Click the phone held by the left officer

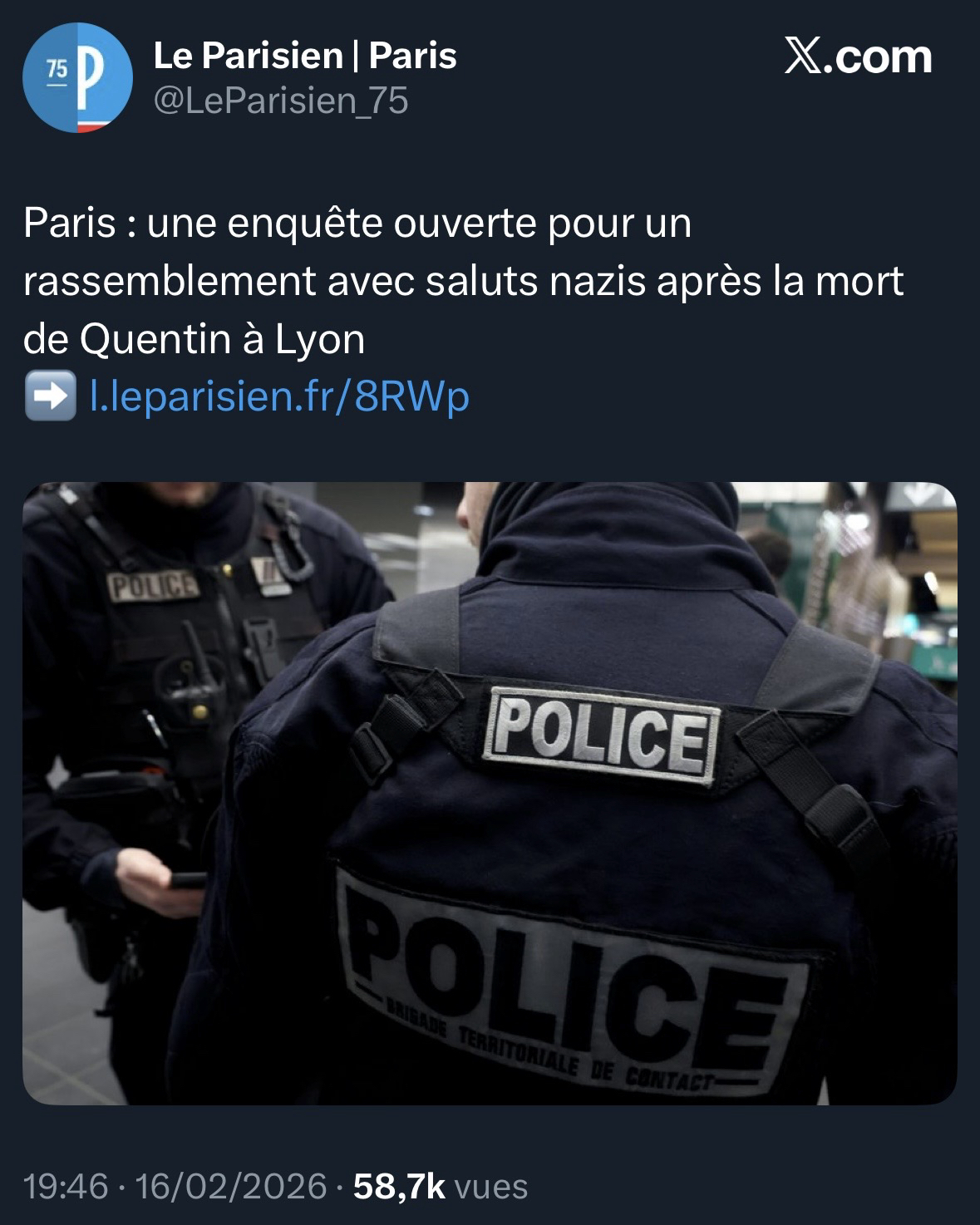188,880
